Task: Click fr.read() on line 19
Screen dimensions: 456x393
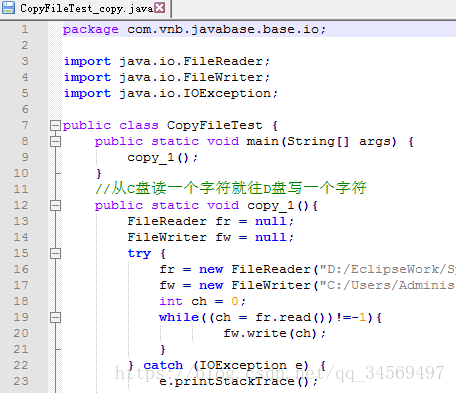Action: pos(290,317)
